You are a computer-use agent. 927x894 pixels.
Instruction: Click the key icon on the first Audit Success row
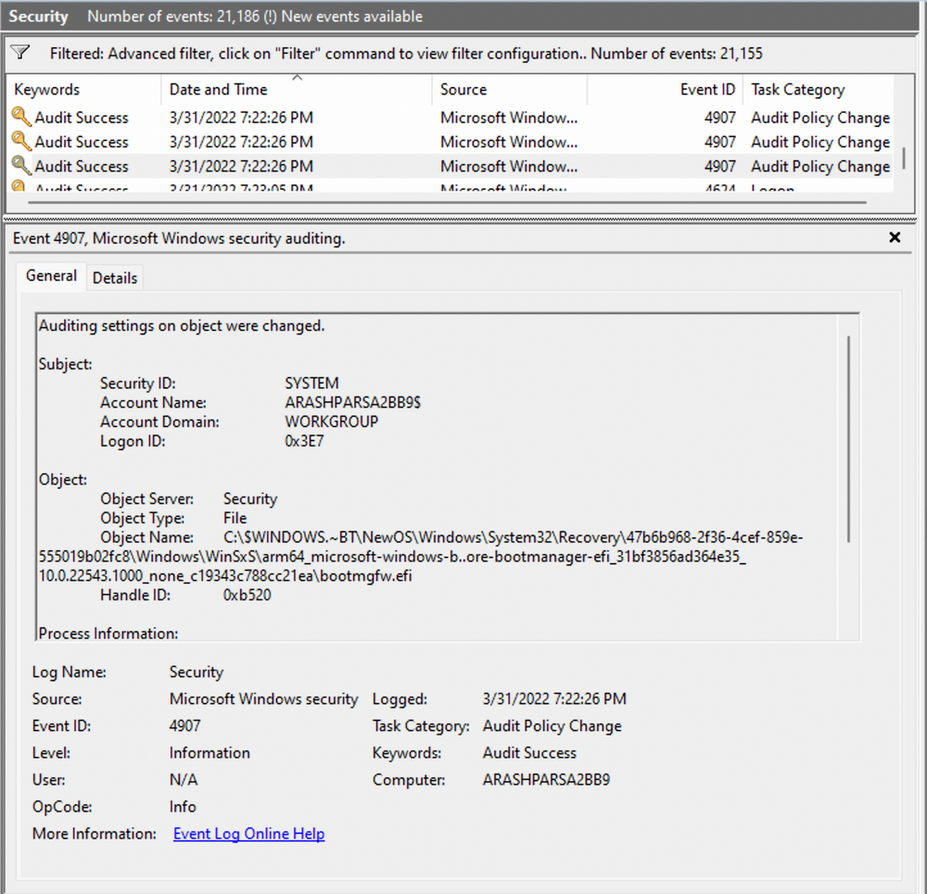(21, 117)
